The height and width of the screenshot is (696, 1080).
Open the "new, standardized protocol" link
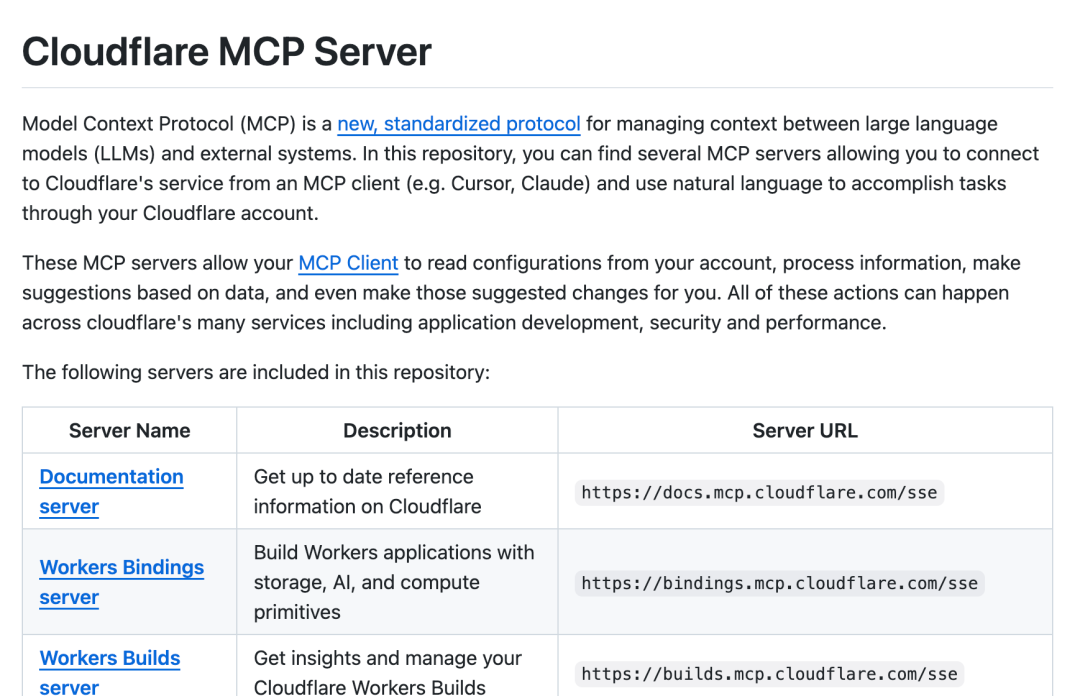click(458, 124)
